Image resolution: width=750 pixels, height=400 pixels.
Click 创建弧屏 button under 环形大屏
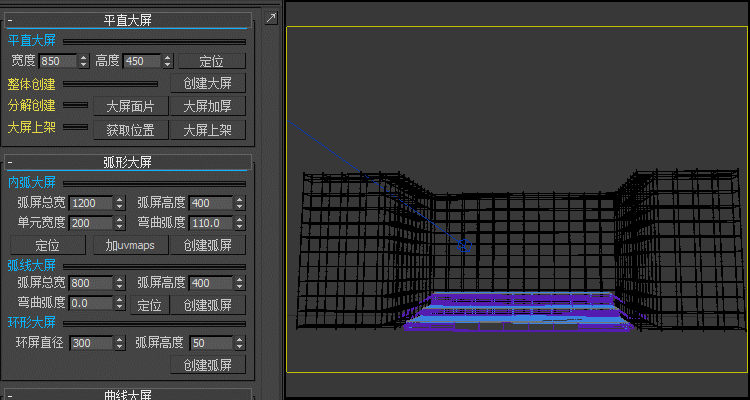[x=208, y=365]
